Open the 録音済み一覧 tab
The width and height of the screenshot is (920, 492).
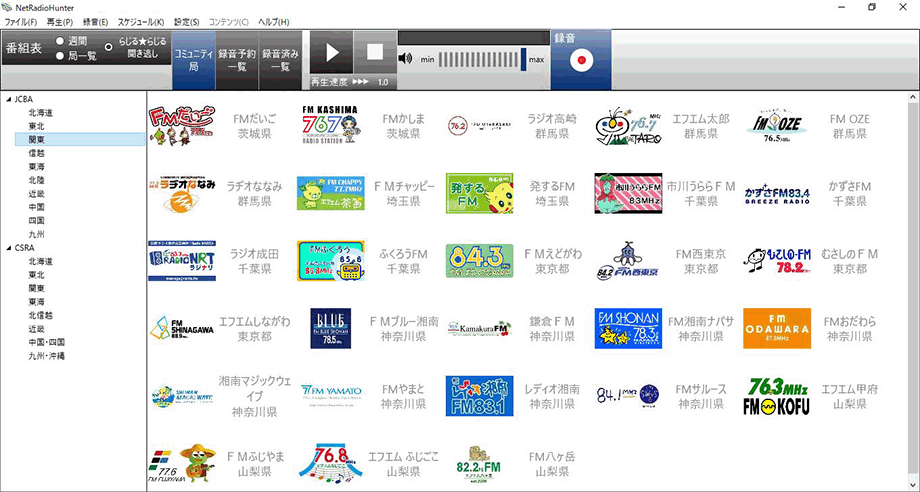[280, 60]
